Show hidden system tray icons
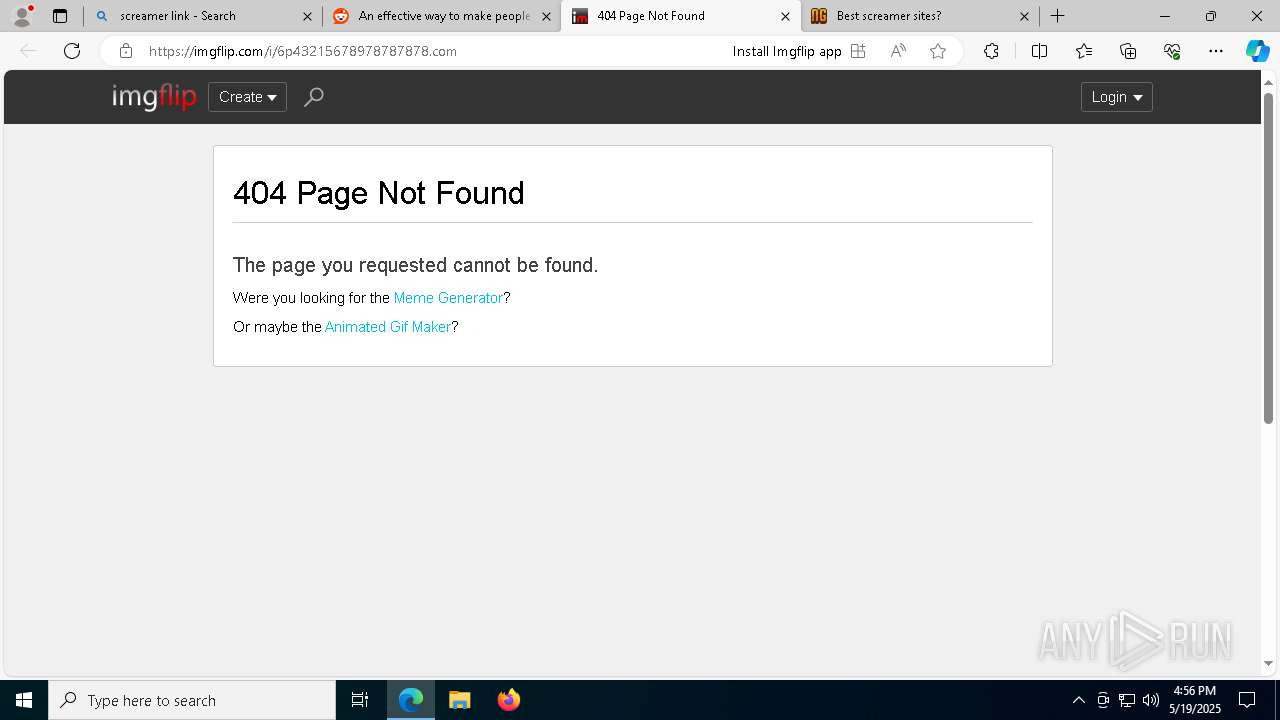The width and height of the screenshot is (1280, 720). click(1078, 700)
